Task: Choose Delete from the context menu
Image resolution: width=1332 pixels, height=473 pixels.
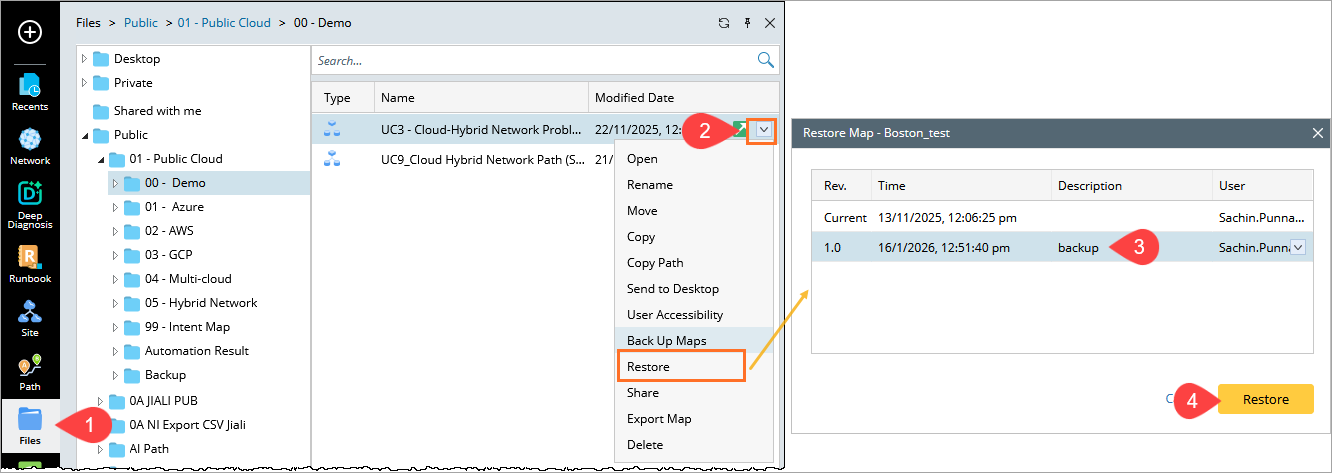Action: tap(694, 445)
